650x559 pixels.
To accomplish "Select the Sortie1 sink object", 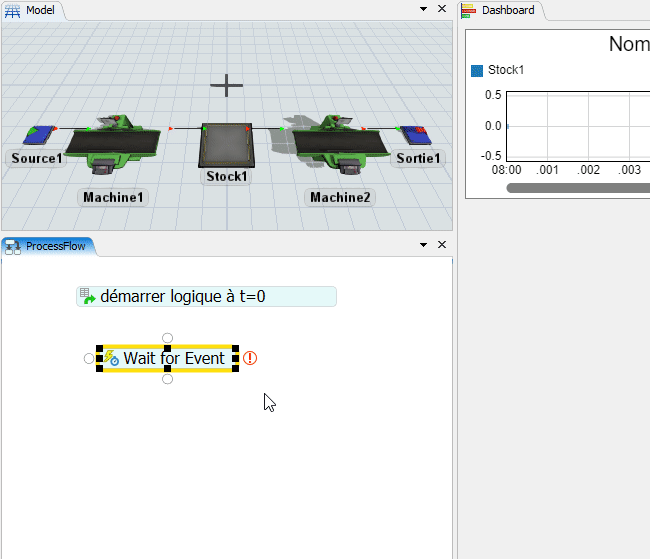I will (x=414, y=135).
